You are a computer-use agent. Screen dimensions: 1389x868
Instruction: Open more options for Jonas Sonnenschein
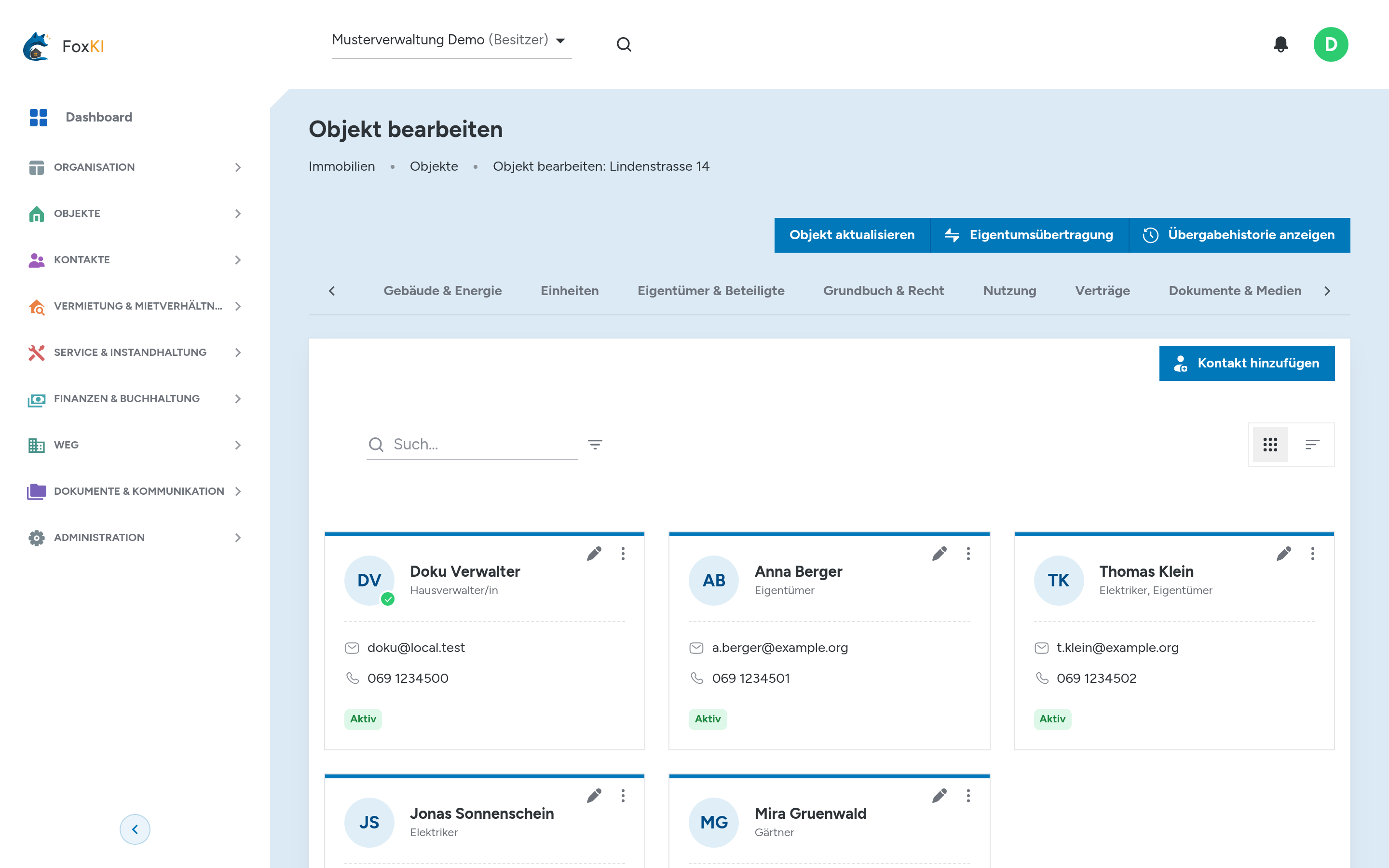click(x=623, y=796)
